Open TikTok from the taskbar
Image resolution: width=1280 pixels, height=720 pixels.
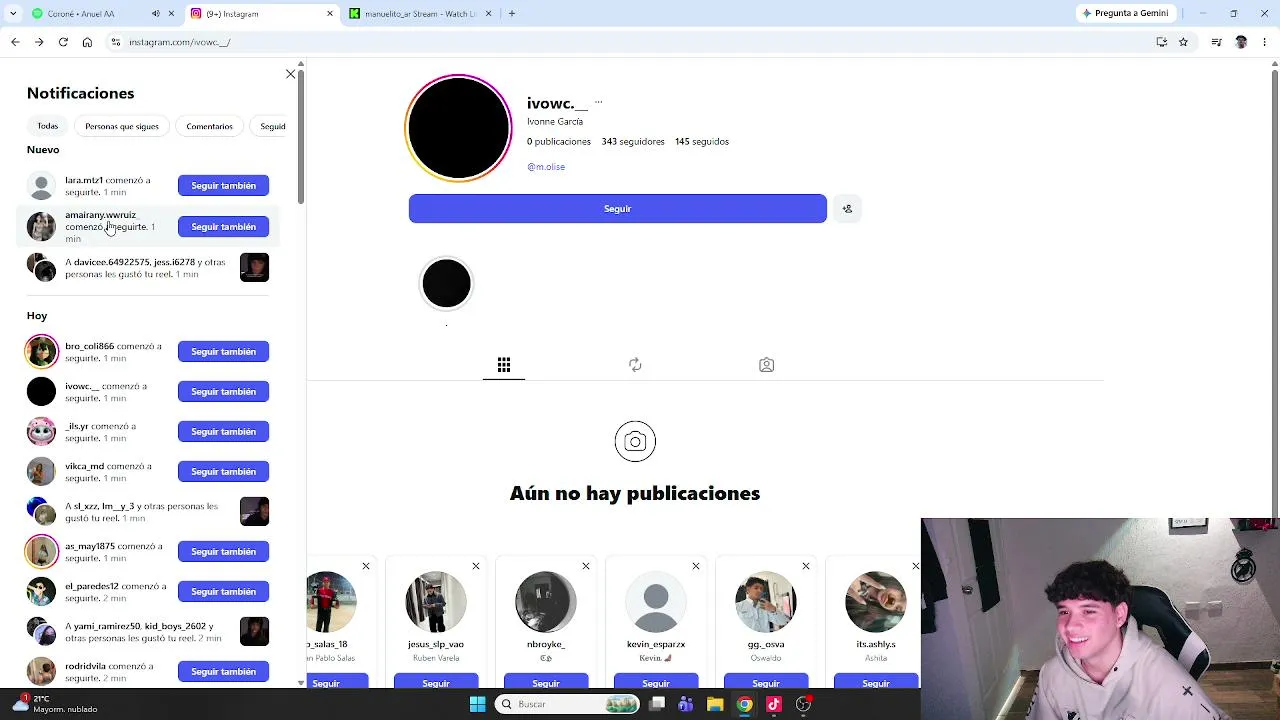pyautogui.click(x=774, y=704)
